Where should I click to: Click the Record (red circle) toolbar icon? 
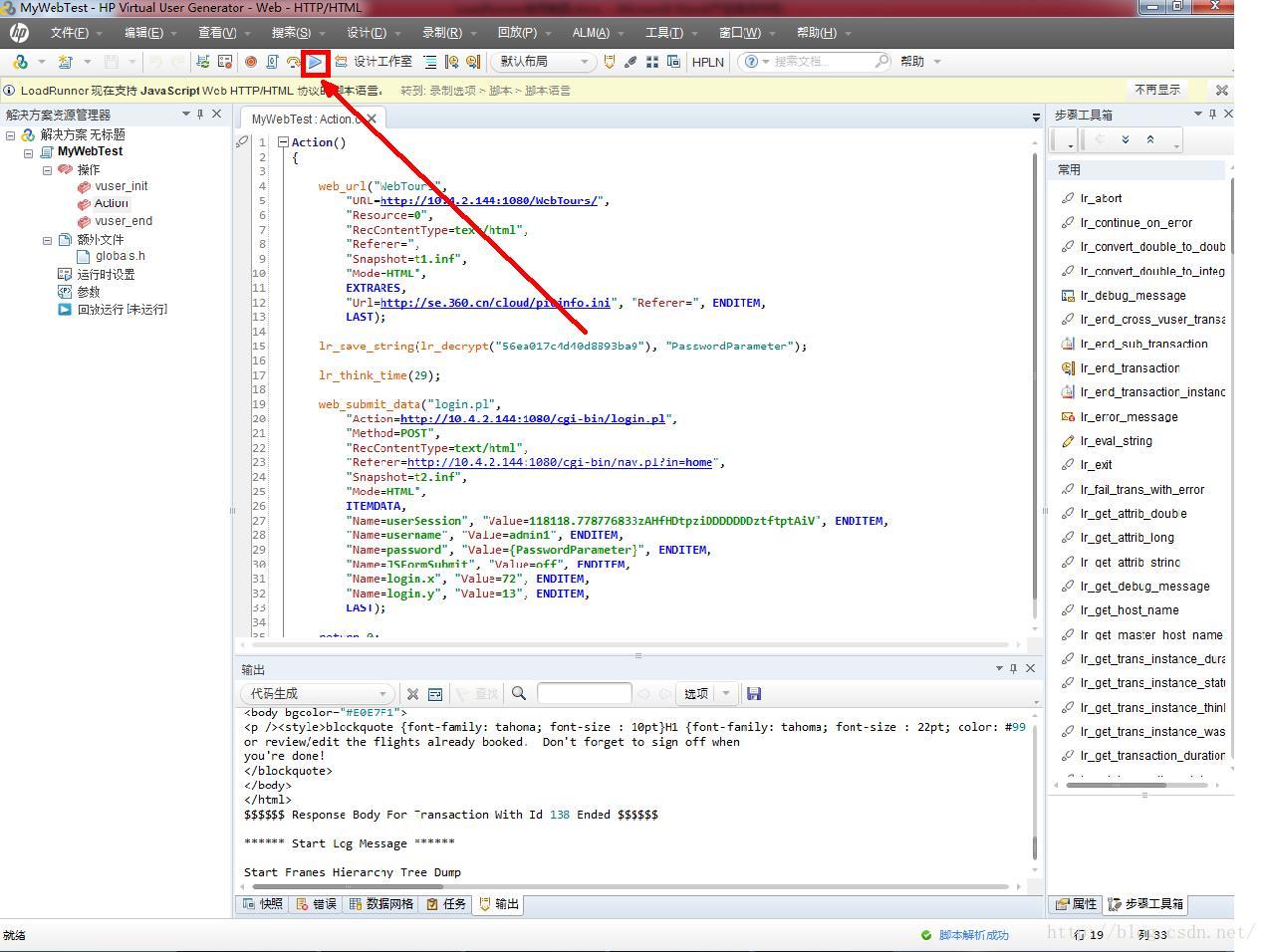click(x=251, y=62)
